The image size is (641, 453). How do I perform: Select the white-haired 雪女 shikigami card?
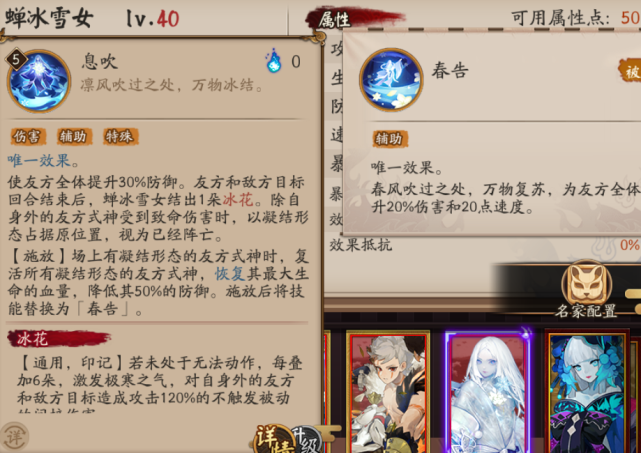point(488,392)
